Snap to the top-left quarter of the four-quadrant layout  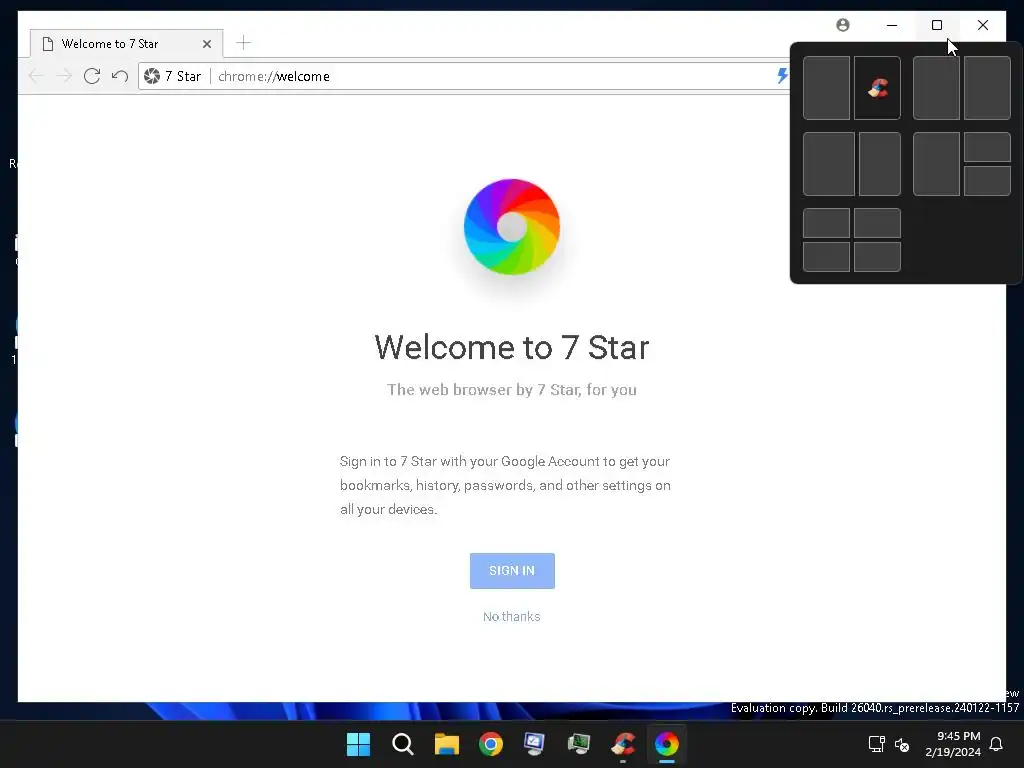pyautogui.click(x=826, y=223)
